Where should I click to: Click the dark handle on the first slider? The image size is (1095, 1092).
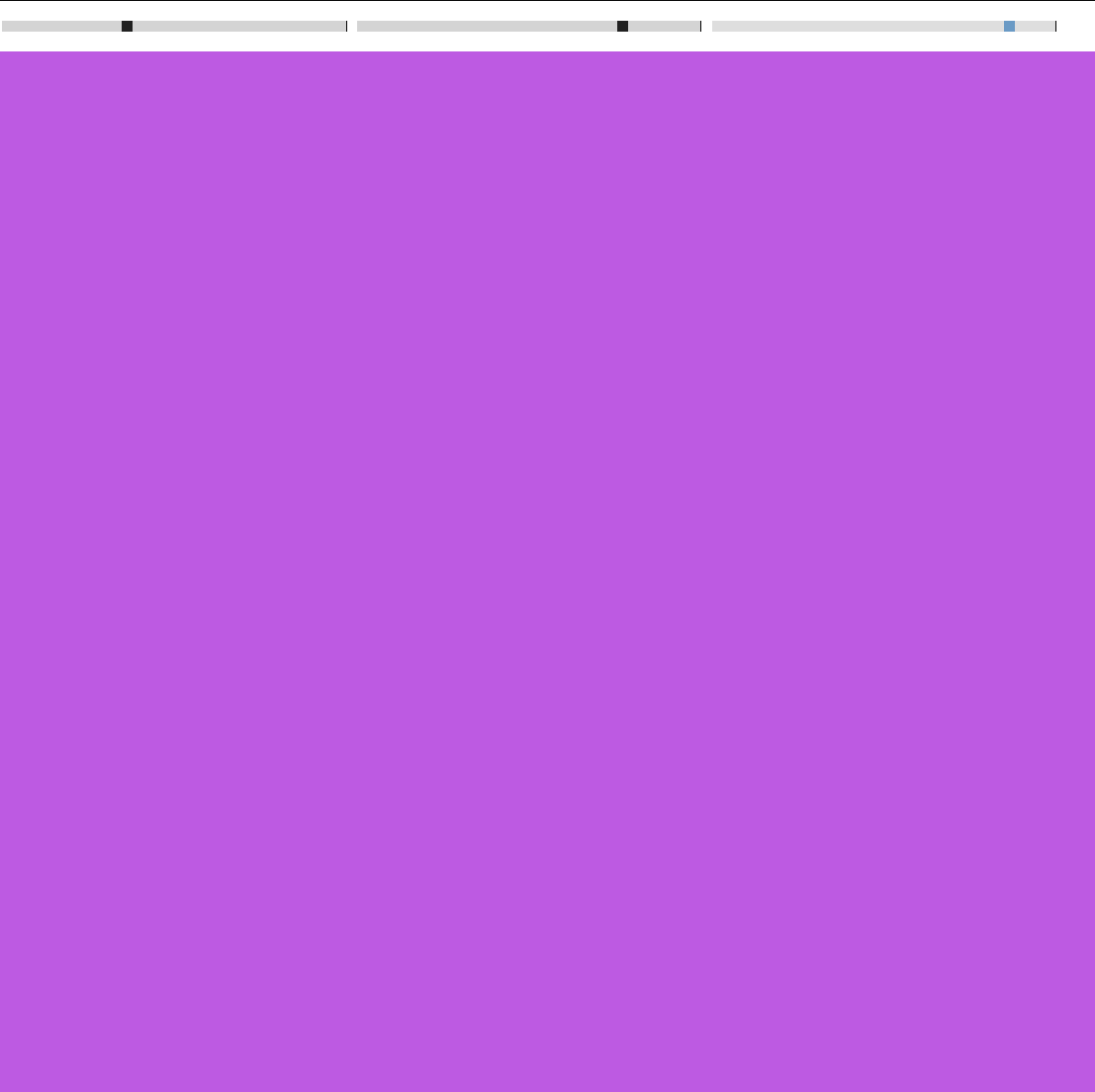pos(127,27)
